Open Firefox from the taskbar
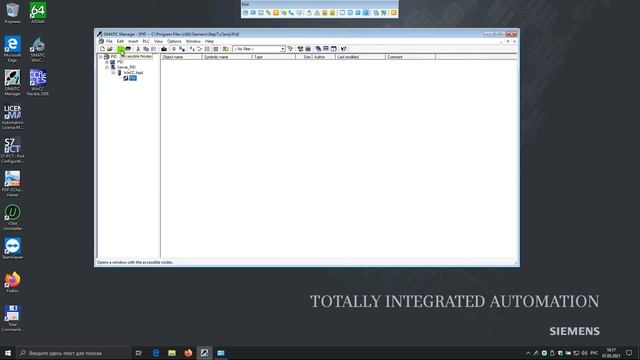 [x=188, y=353]
